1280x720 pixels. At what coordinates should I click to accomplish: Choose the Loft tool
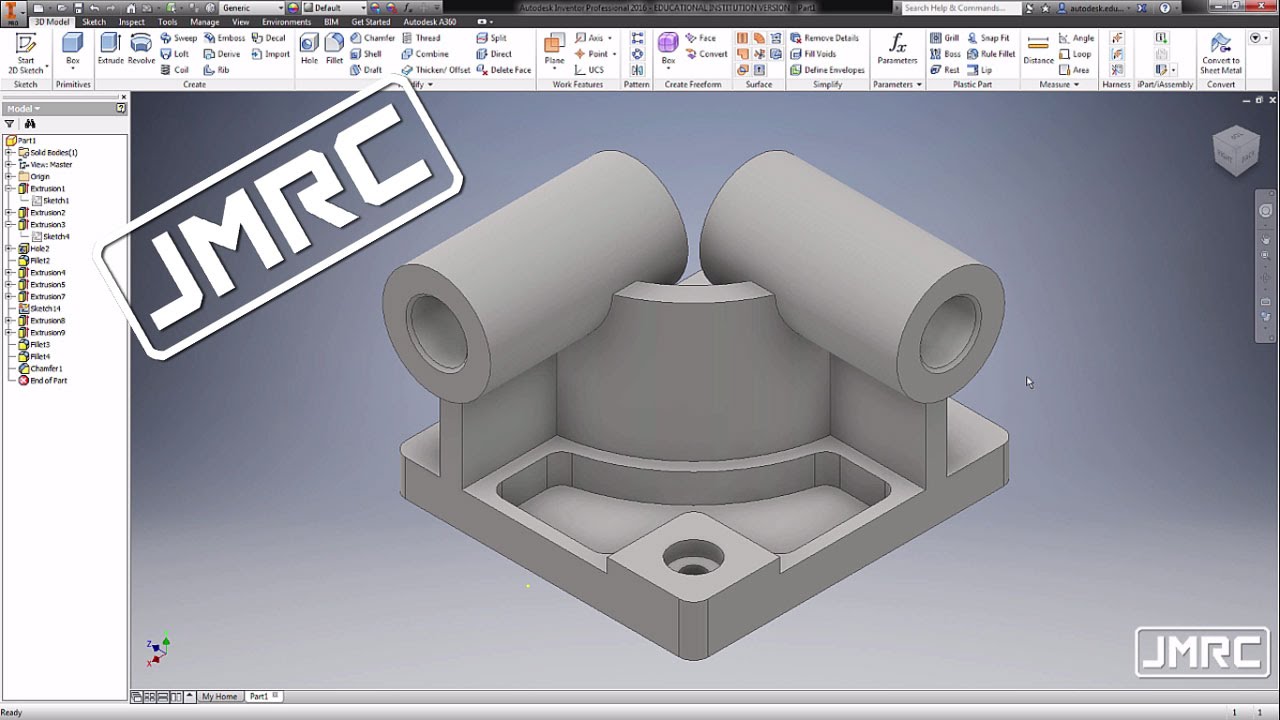175,54
